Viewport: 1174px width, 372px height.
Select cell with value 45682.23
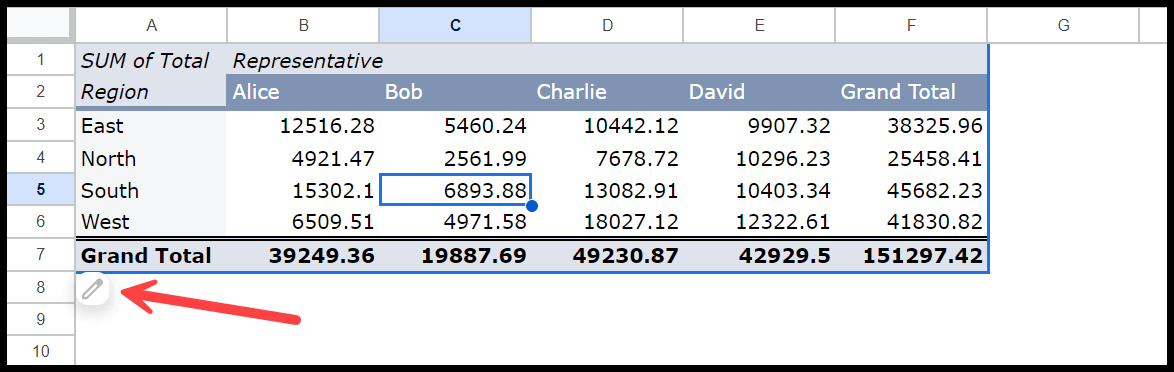pos(911,190)
